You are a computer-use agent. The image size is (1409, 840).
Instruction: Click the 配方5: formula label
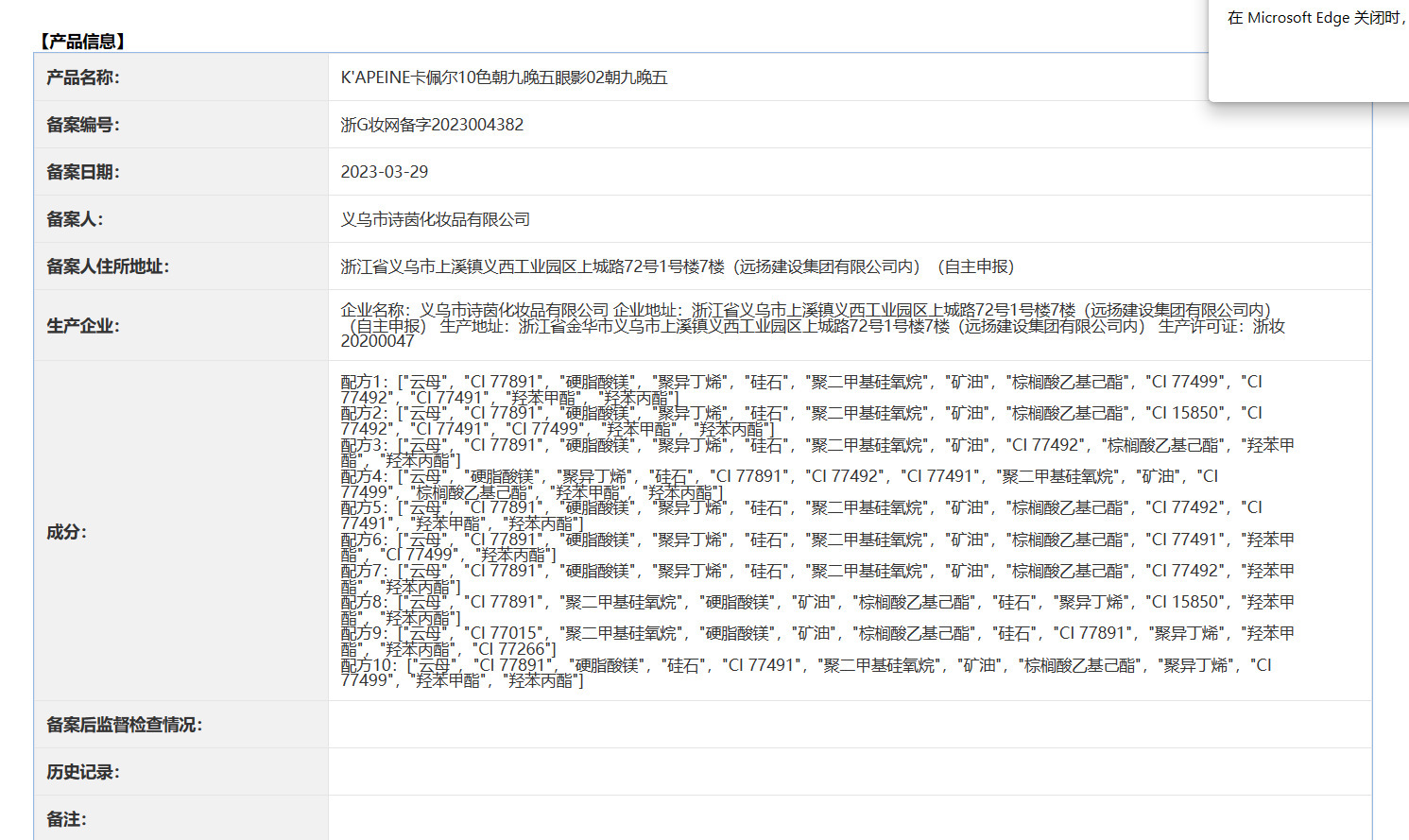(x=367, y=507)
